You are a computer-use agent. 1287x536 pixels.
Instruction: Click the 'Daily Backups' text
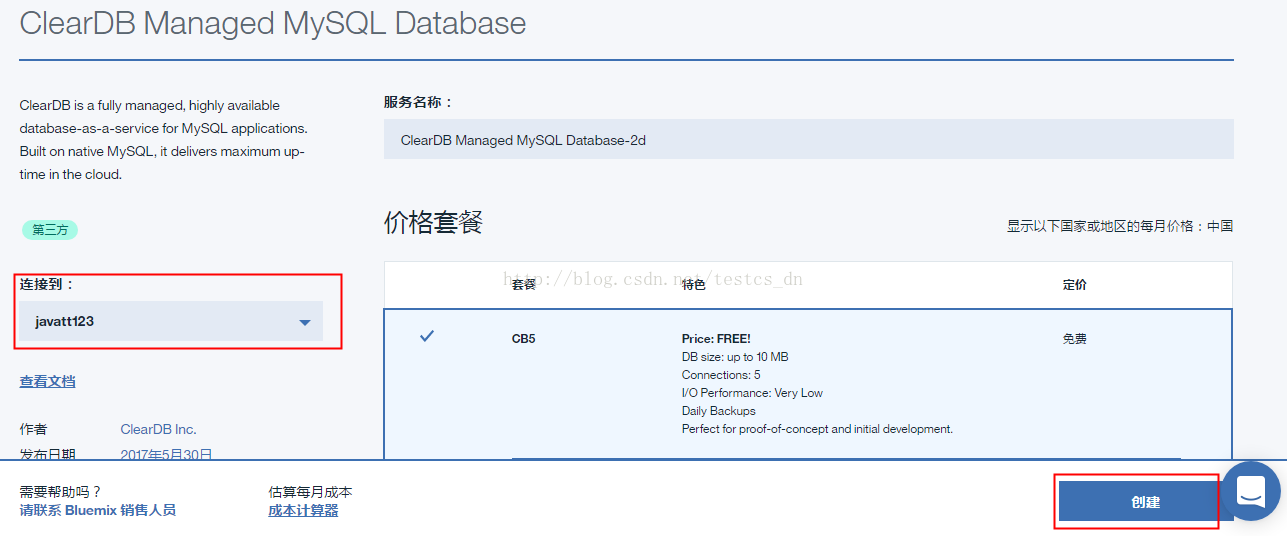click(x=719, y=411)
